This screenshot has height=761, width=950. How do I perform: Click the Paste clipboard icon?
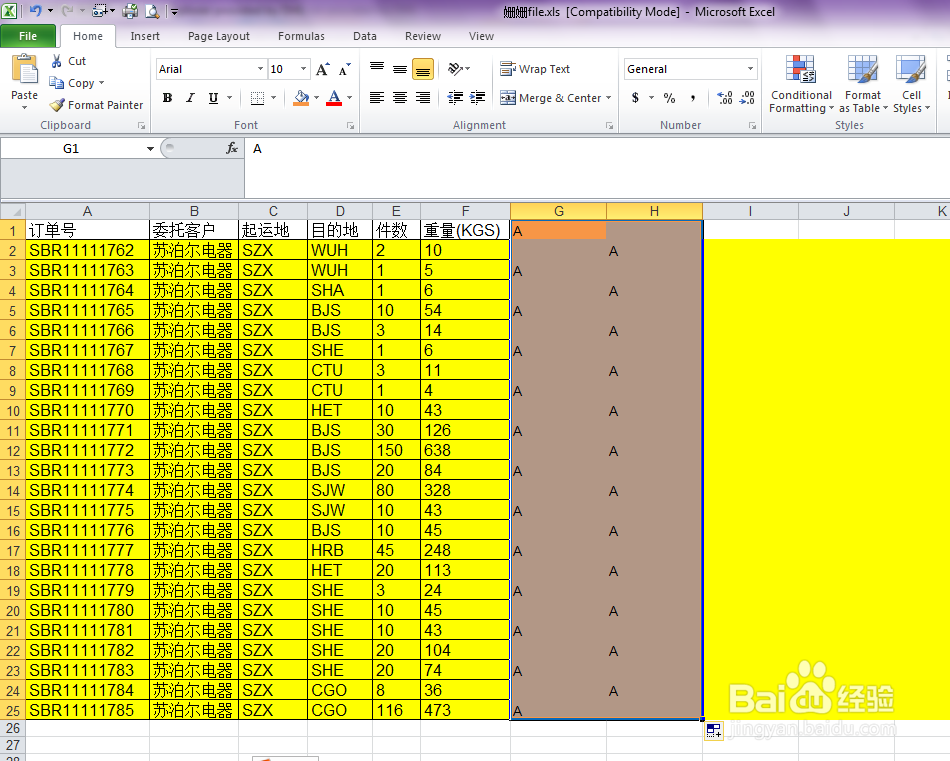click(x=25, y=69)
